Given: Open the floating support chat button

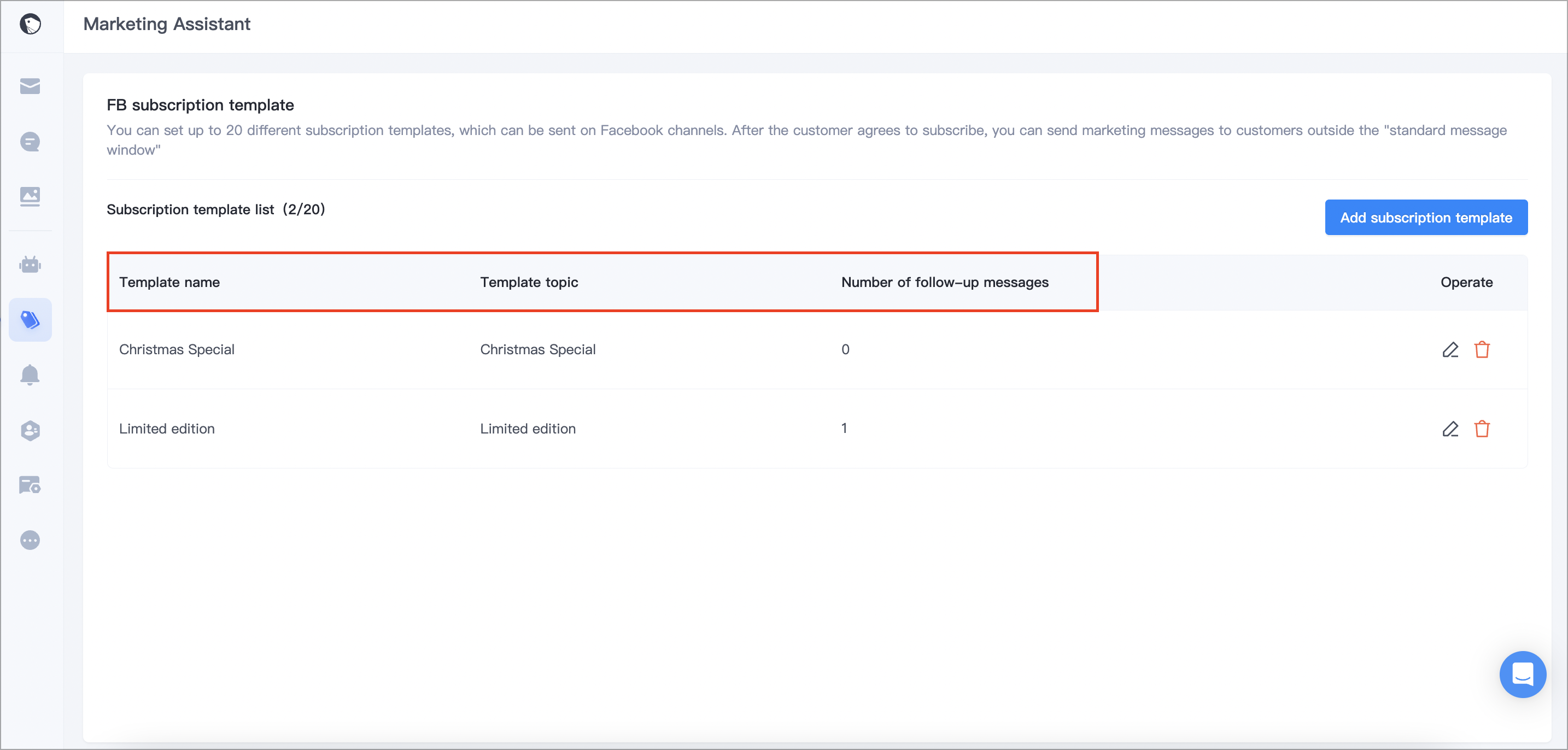Looking at the screenshot, I should 1522,674.
